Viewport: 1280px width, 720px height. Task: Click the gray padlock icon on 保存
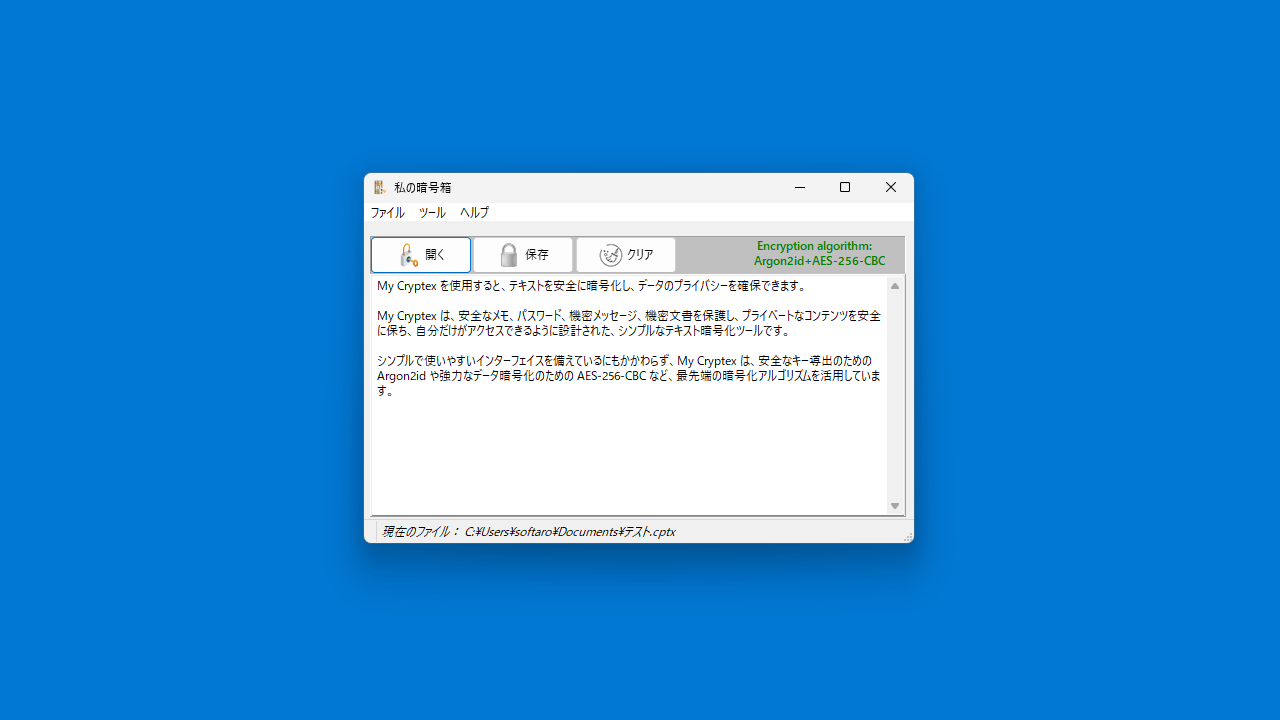(509, 255)
